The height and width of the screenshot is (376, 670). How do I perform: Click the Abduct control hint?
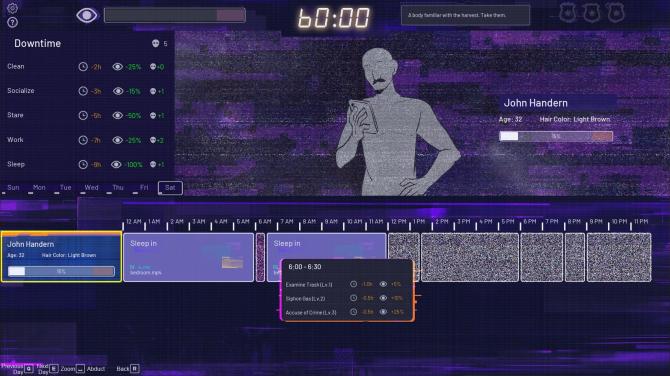coord(96,369)
